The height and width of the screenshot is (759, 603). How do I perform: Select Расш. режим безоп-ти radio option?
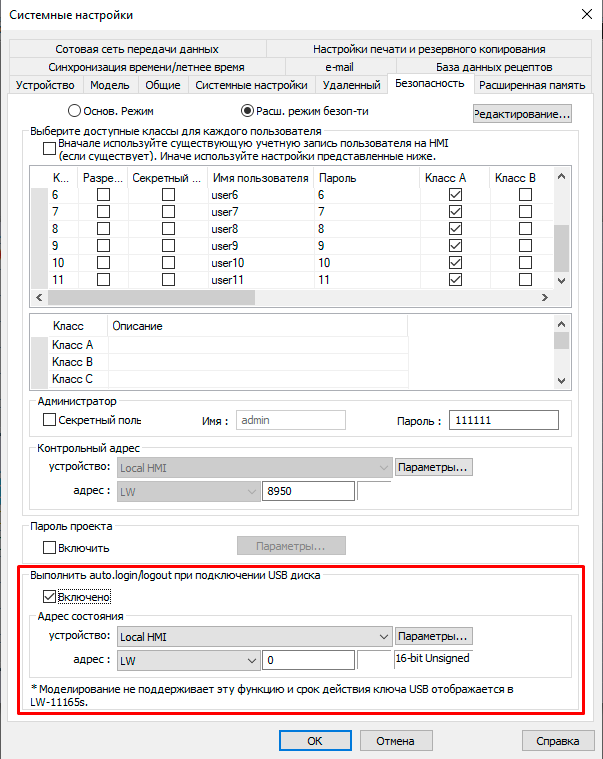coord(247,111)
